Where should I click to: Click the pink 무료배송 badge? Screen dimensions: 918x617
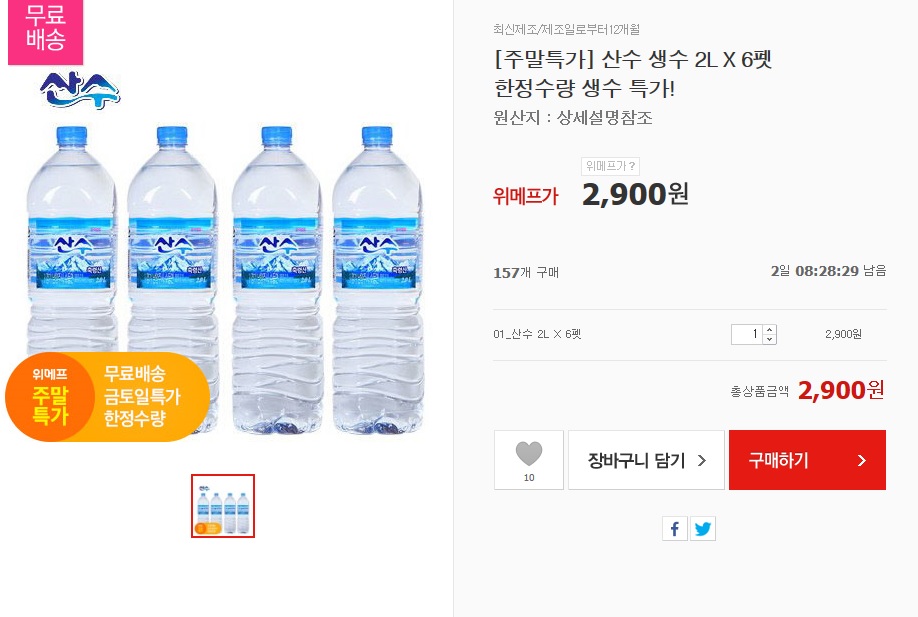45,31
